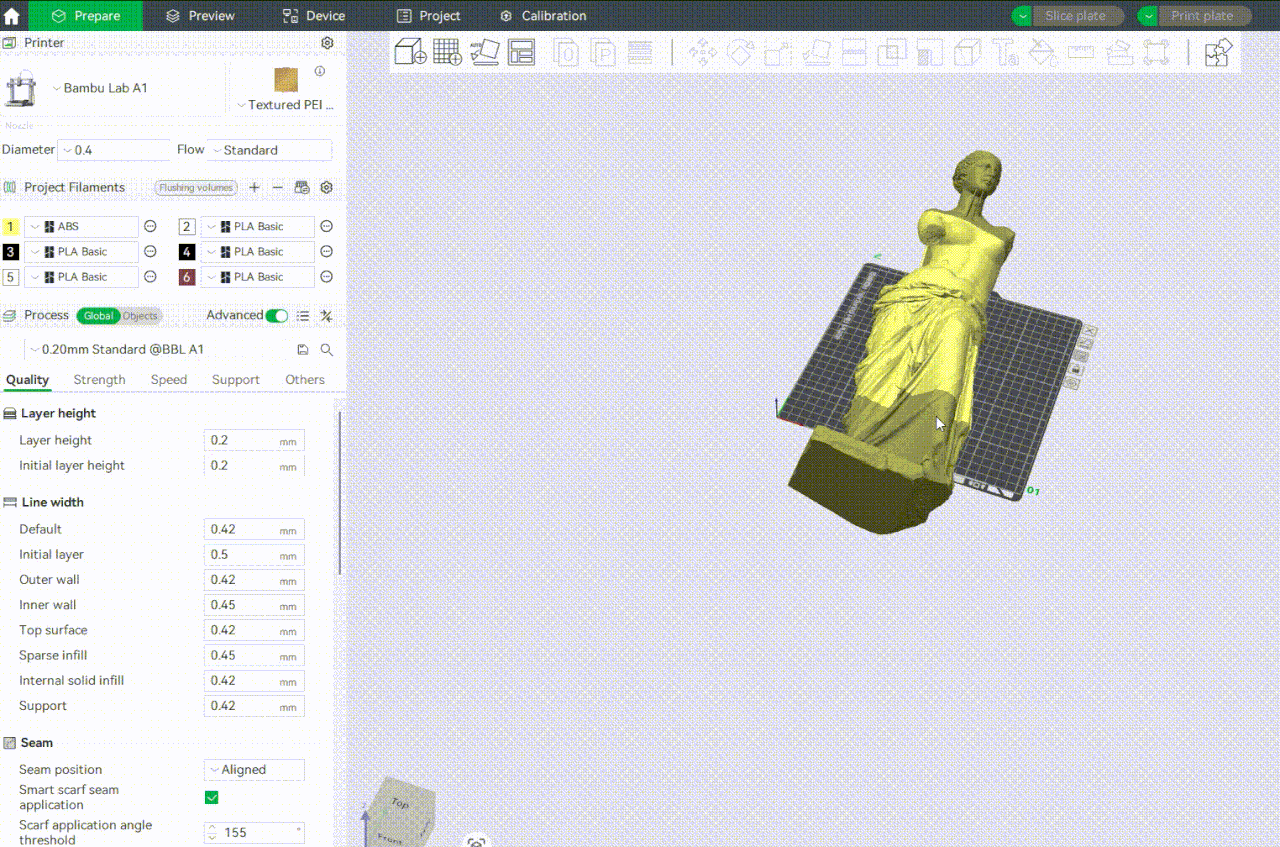Click the brown filament 6 color swatch
This screenshot has width=1280, height=847.
point(187,277)
